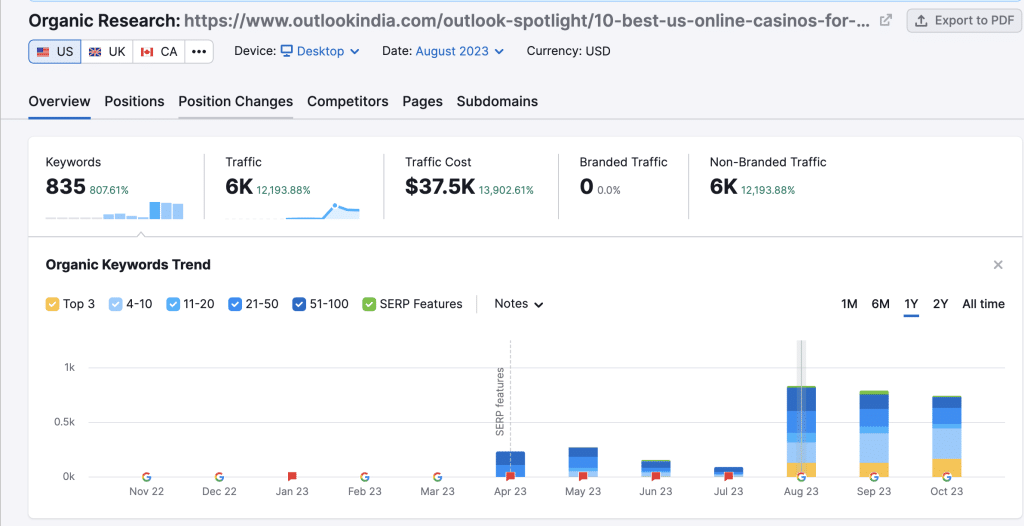1024x526 pixels.
Task: Click the Google update icon at Mar 23
Action: coord(438,477)
